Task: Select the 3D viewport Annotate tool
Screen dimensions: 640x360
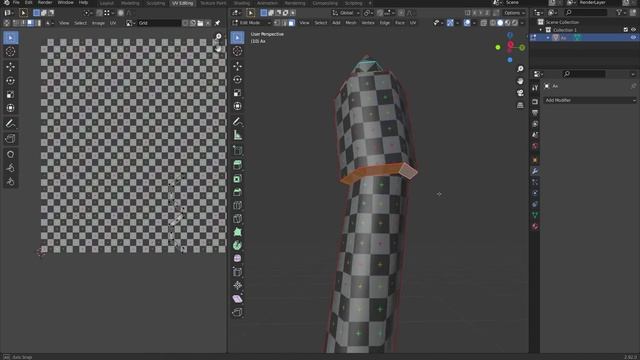Action: pyautogui.click(x=238, y=121)
